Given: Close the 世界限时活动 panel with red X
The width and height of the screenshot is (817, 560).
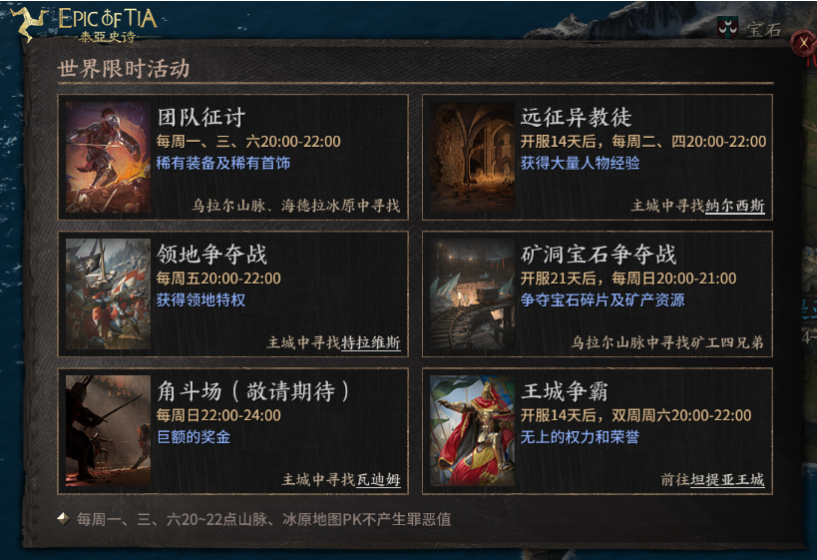Looking at the screenshot, I should 803,44.
